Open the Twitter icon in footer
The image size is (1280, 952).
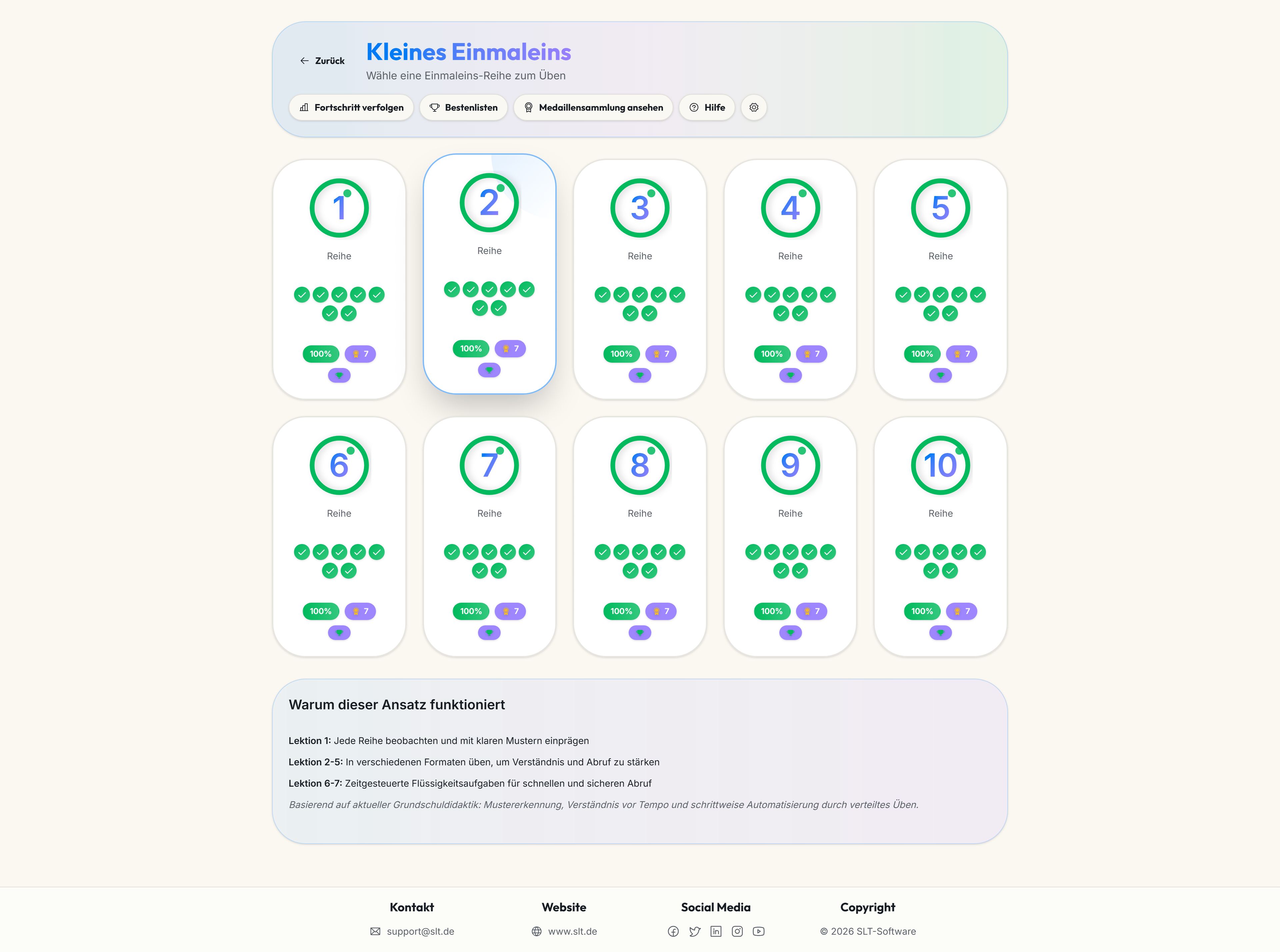coord(694,931)
